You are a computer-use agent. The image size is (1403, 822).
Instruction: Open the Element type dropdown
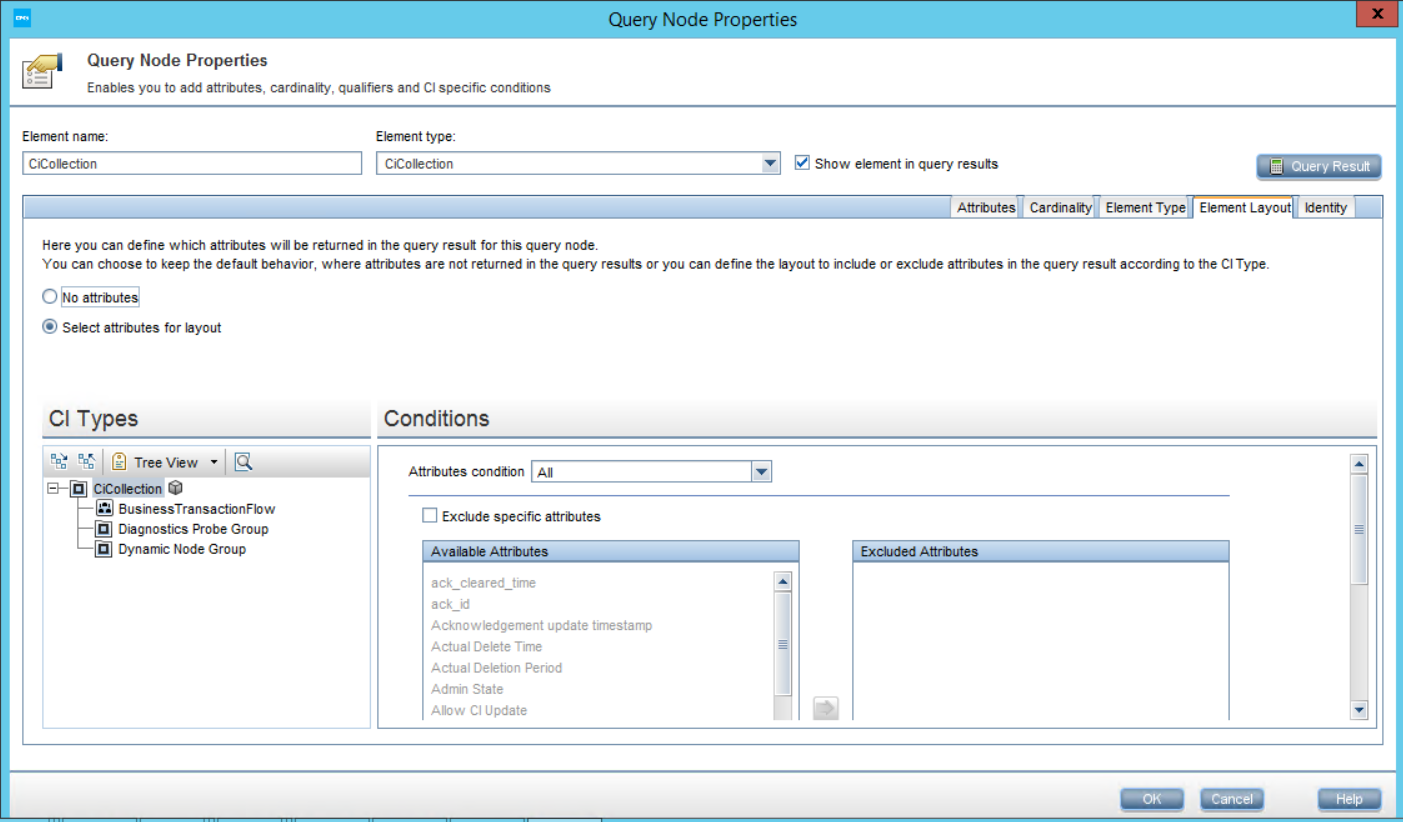[x=768, y=162]
